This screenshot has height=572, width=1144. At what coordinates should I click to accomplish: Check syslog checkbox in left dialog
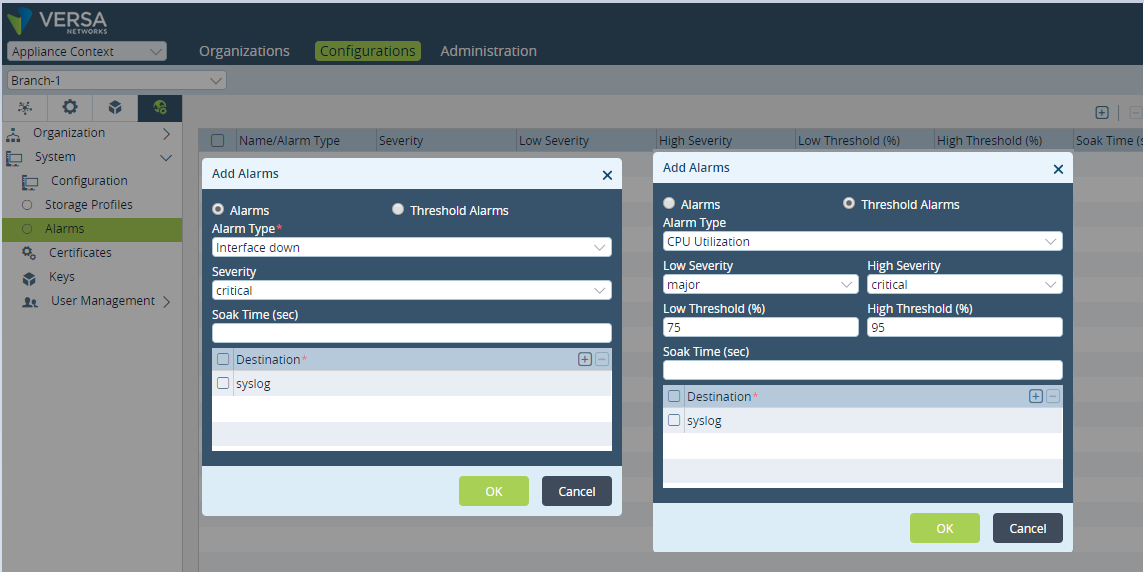(223, 383)
